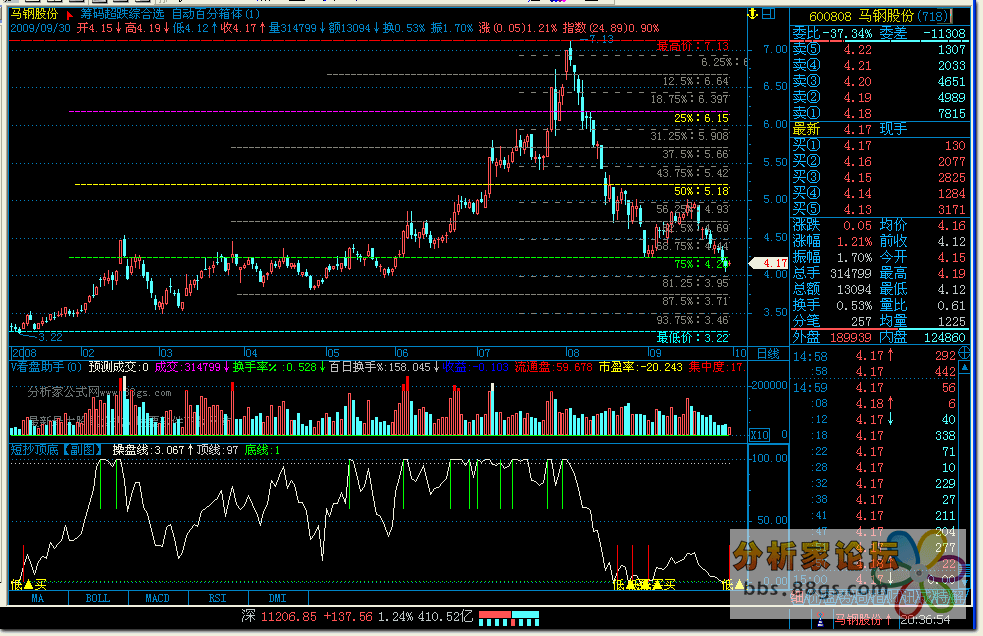Click the V看盘助手(0) sub-chart title
983x636 pixels.
pyautogui.click(x=46, y=367)
